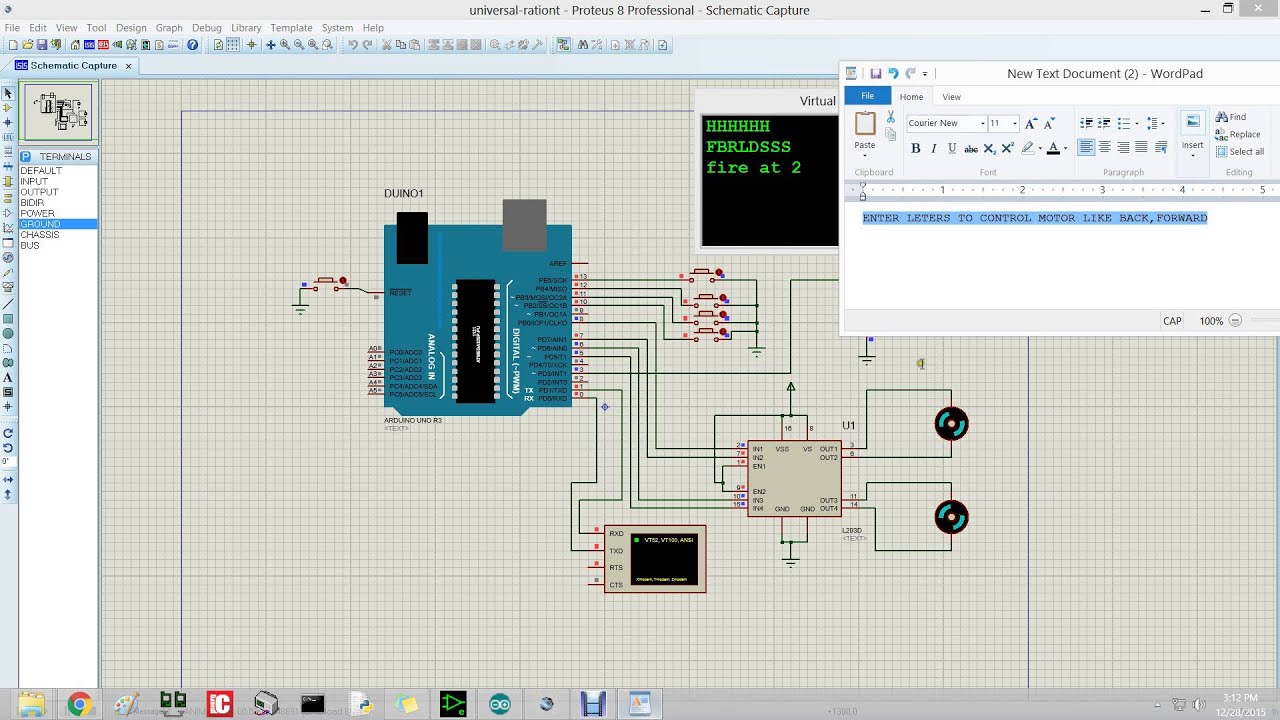Screen dimensions: 1280x720
Task: Open the Proteus Help question-mark icon
Action: (x=193, y=45)
